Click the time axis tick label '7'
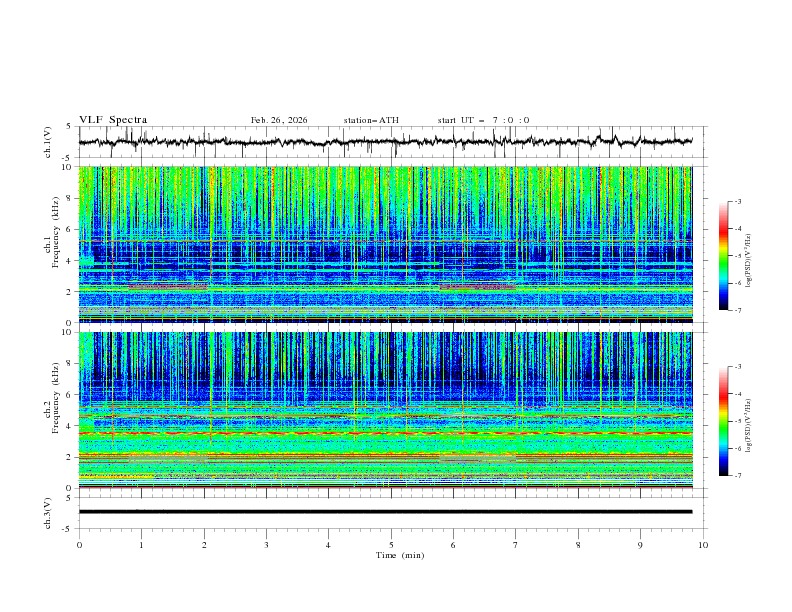Image resolution: width=792 pixels, height=612 pixels. pyautogui.click(x=516, y=545)
